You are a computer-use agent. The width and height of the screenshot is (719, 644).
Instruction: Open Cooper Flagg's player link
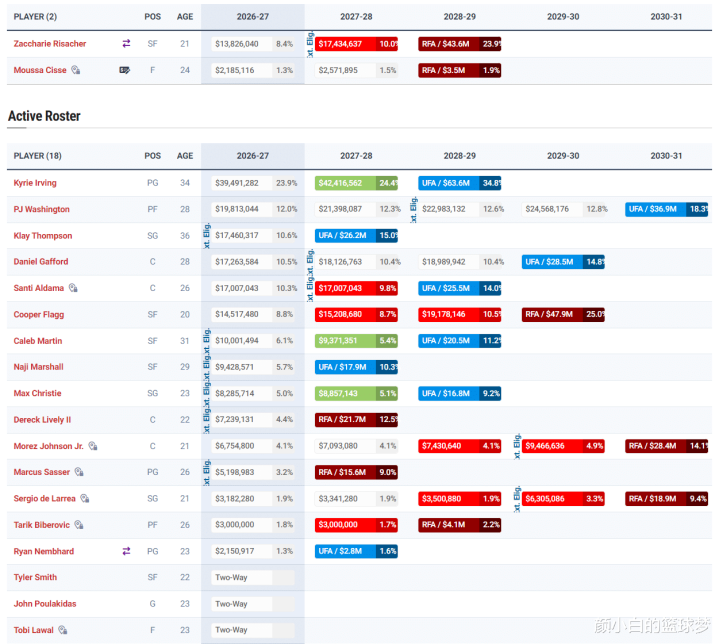click(39, 315)
